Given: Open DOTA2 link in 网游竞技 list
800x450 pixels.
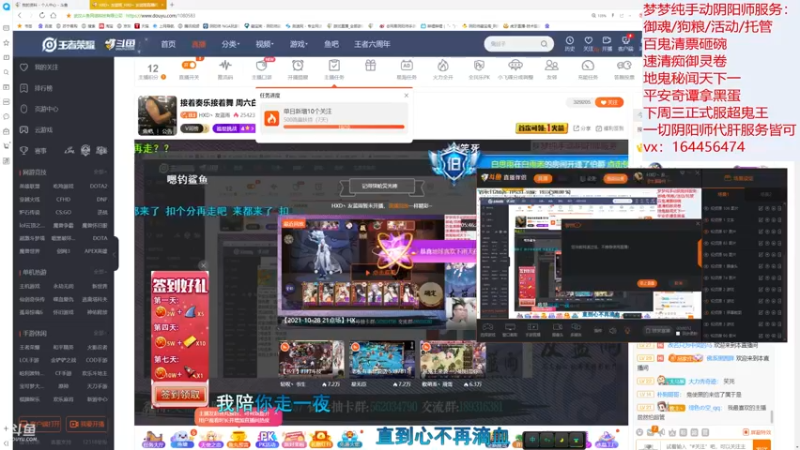Looking at the screenshot, I should pyautogui.click(x=98, y=186).
